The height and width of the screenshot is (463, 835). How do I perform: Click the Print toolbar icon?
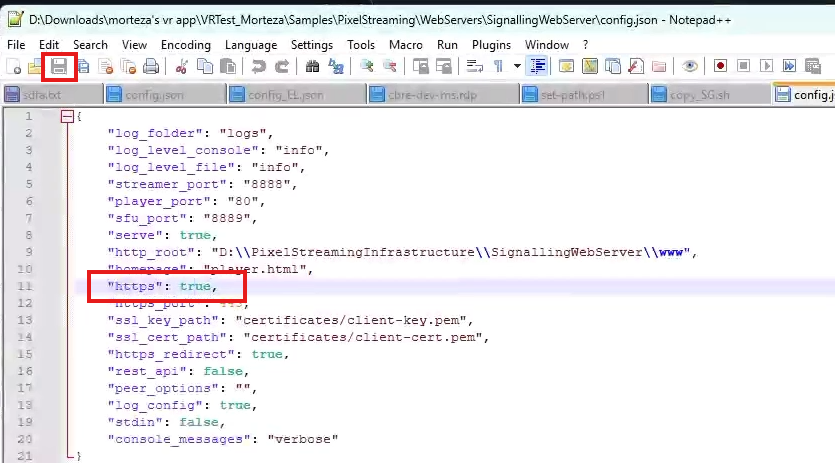(150, 67)
